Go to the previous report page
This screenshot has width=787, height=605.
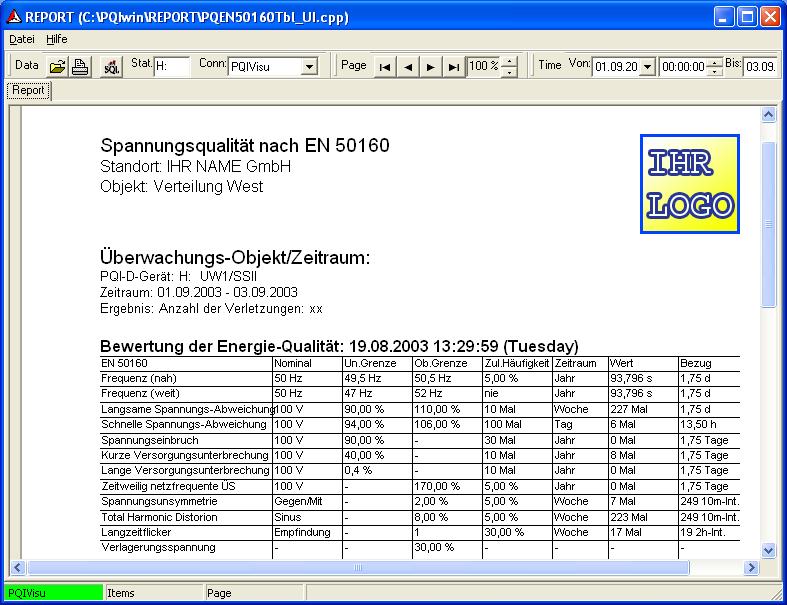point(408,67)
